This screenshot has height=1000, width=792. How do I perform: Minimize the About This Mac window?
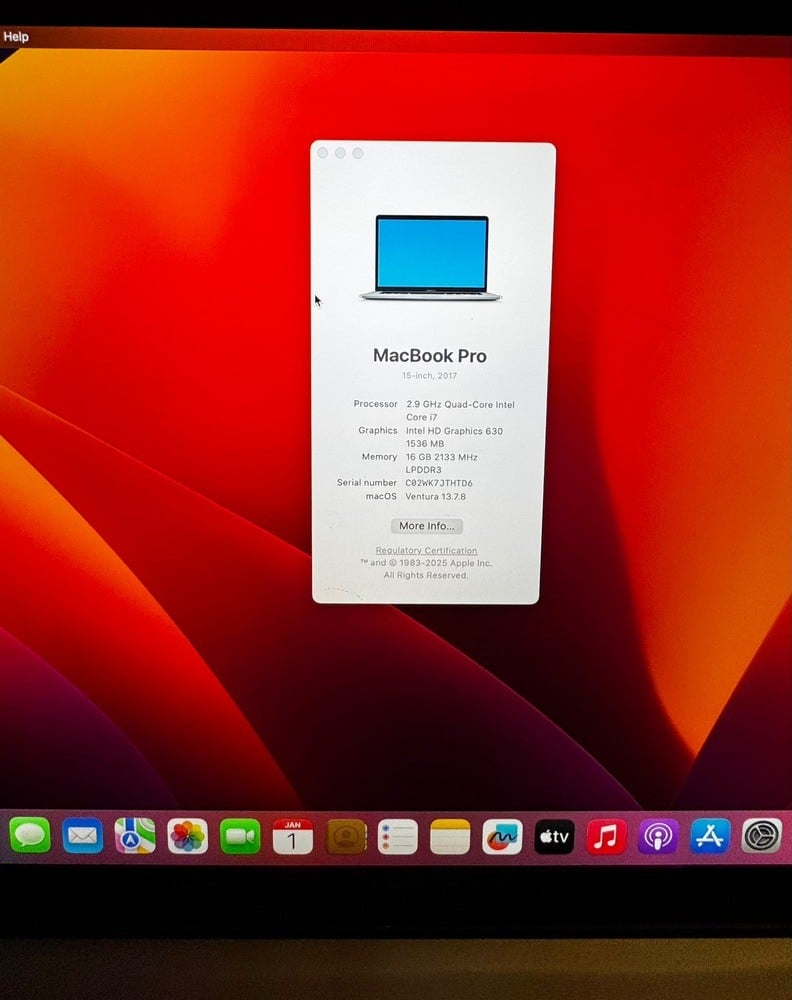(x=341, y=152)
